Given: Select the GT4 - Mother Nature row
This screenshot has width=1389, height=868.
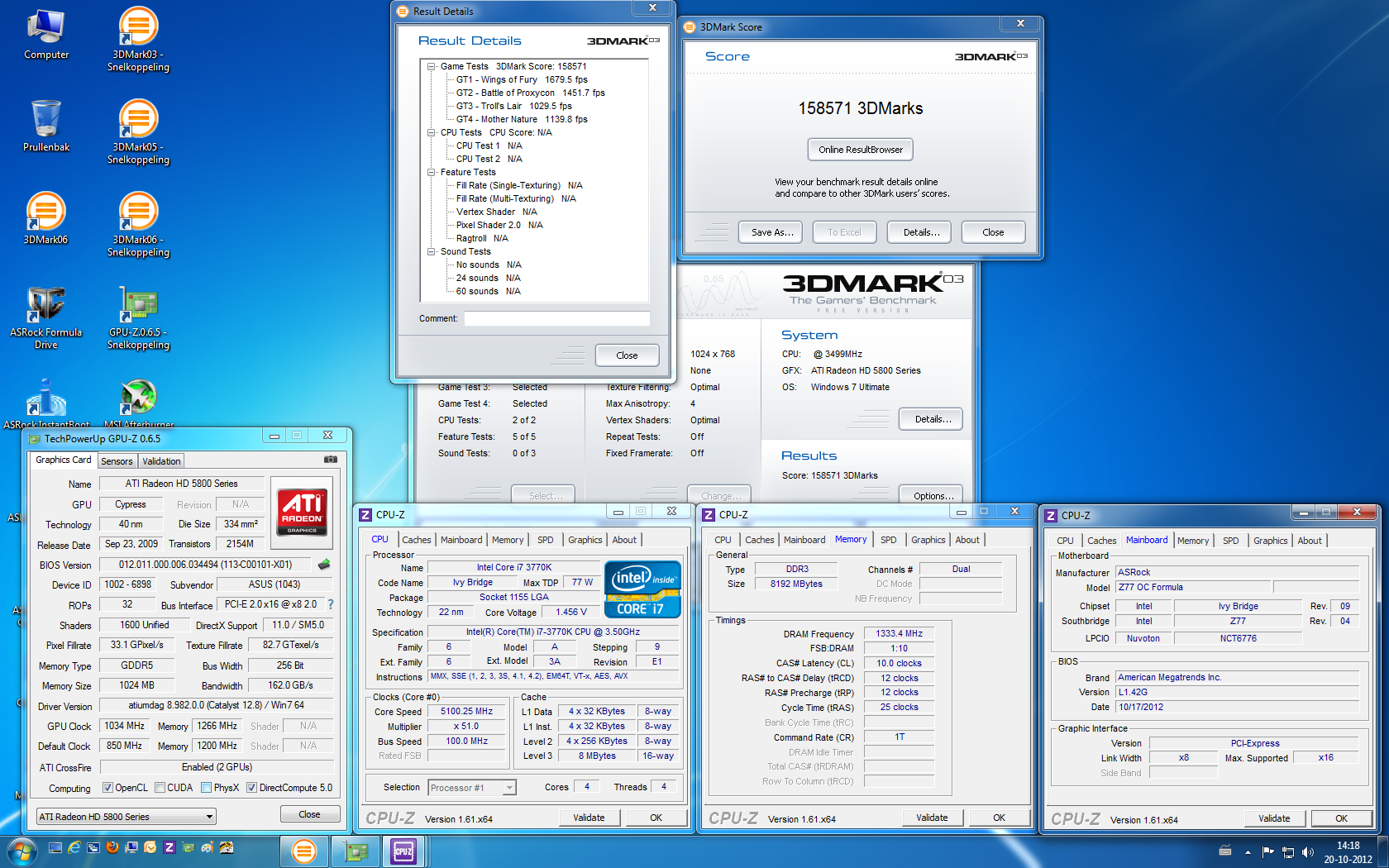Looking at the screenshot, I should coord(522,119).
